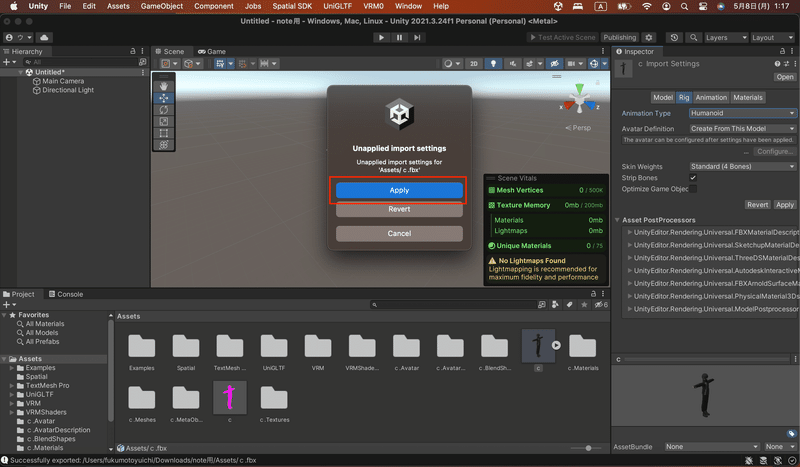Toggle scene lighting bulb icon

pos(492,64)
